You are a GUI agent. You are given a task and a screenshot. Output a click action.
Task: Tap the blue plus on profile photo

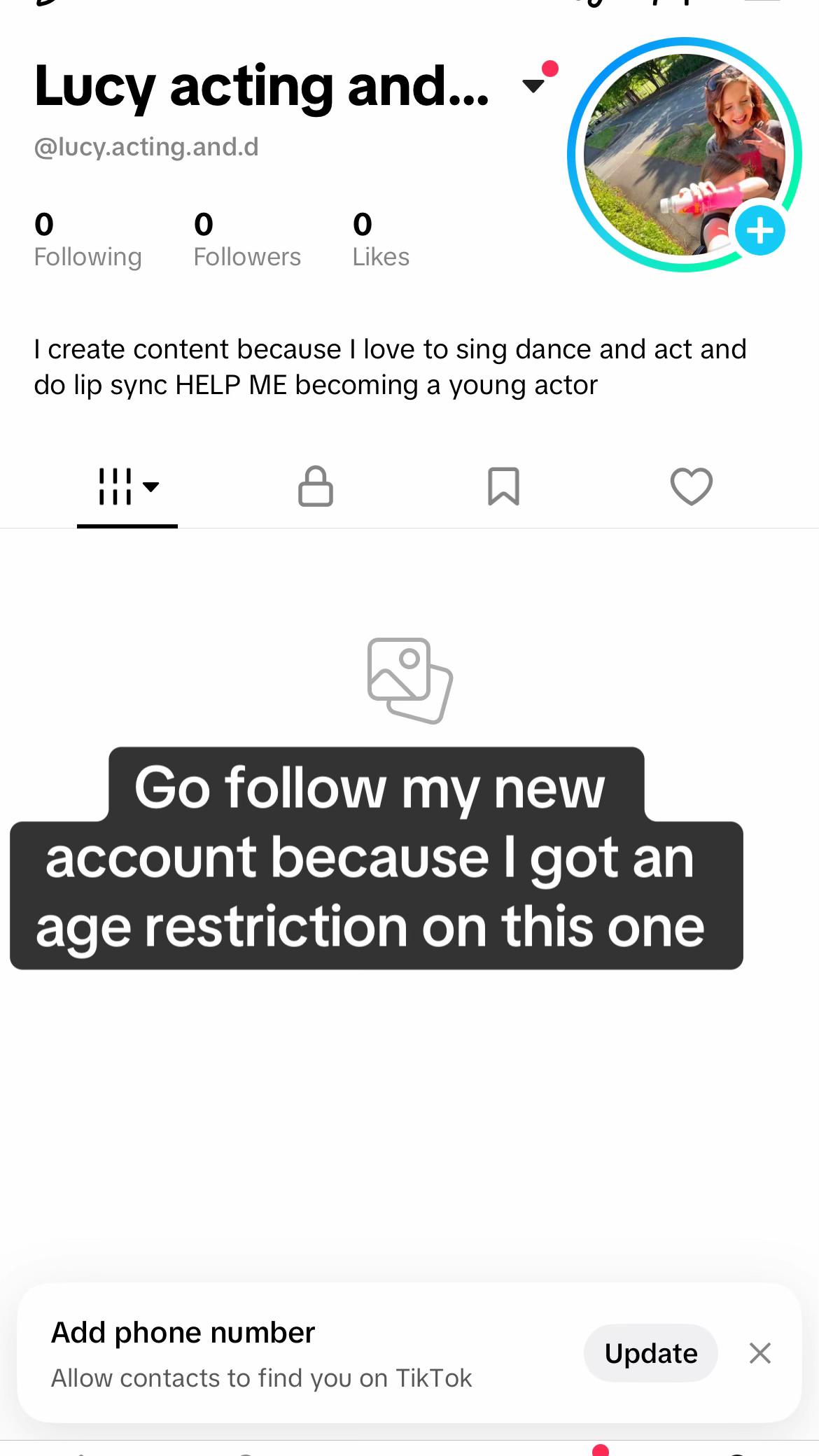coord(760,230)
